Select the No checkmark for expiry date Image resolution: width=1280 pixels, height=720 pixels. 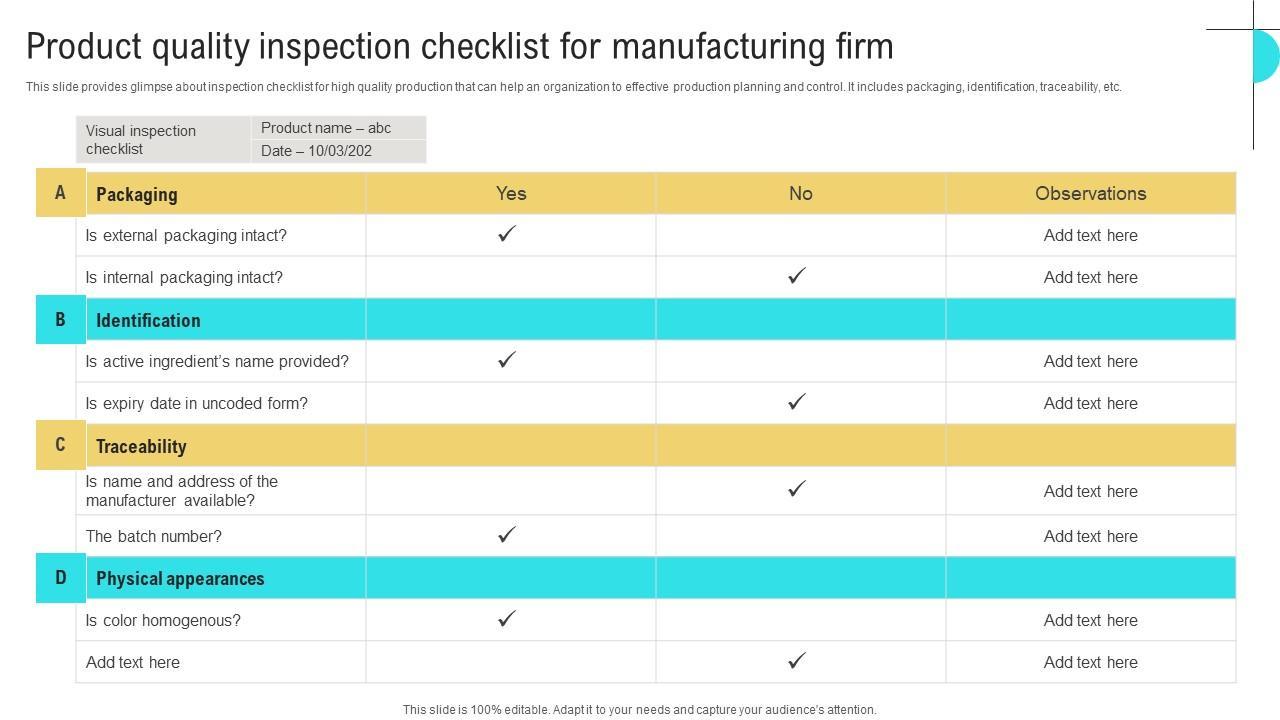[x=797, y=402]
